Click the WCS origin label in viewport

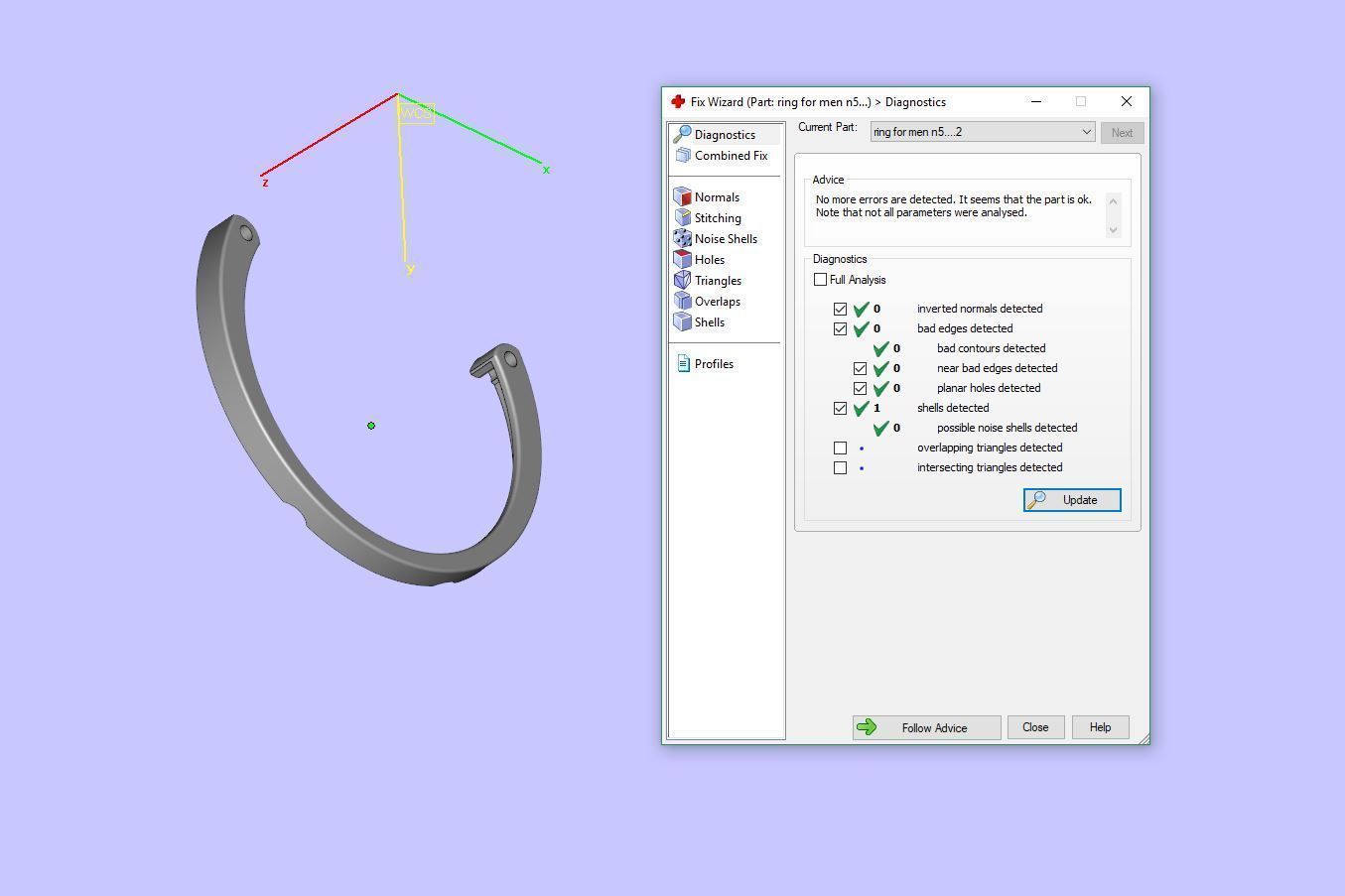[x=416, y=113]
